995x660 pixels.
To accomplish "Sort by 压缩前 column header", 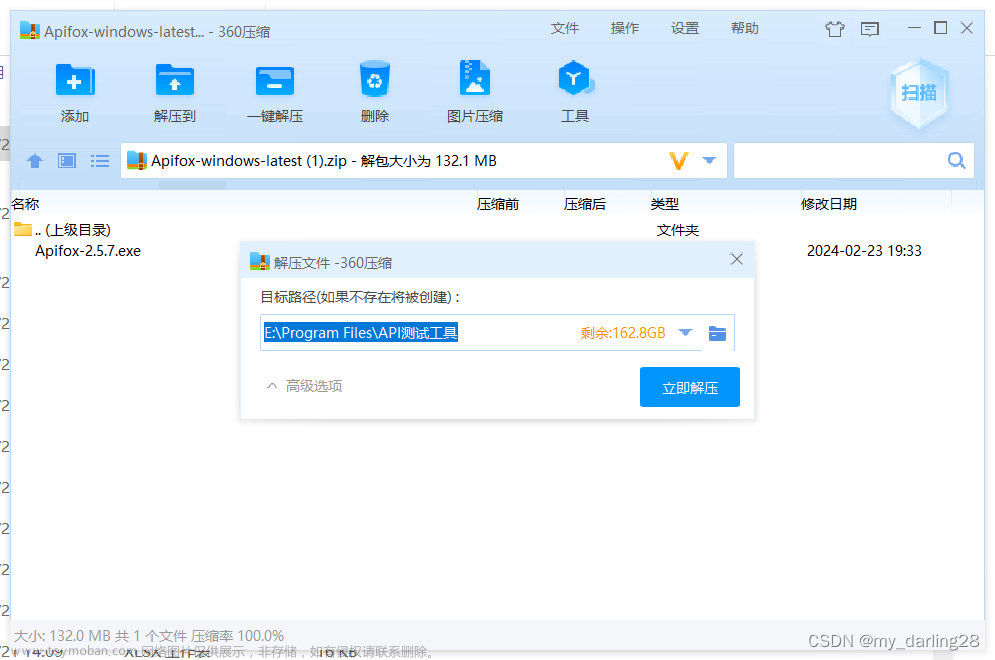I will [x=498, y=204].
